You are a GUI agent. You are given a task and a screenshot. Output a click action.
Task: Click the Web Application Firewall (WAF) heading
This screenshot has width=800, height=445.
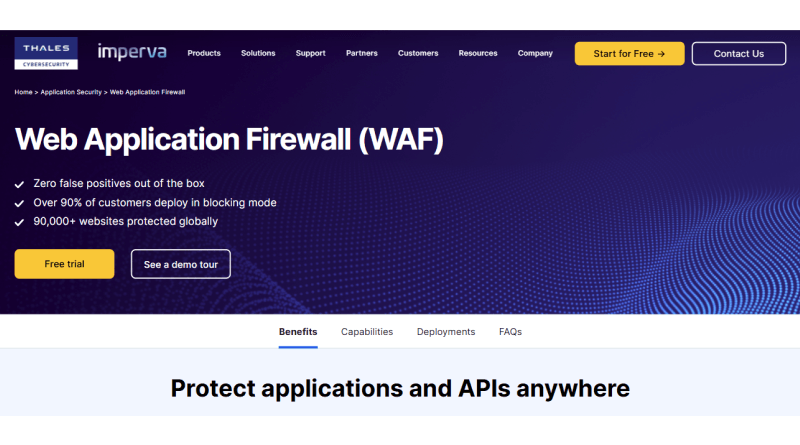pos(229,139)
